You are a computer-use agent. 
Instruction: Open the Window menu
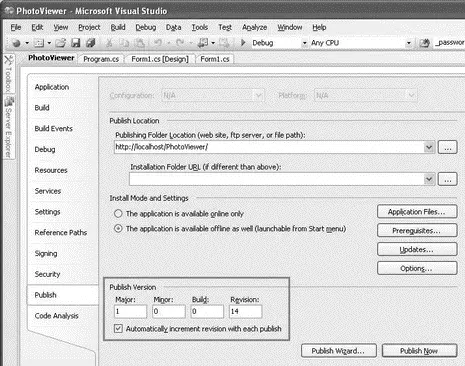point(290,27)
